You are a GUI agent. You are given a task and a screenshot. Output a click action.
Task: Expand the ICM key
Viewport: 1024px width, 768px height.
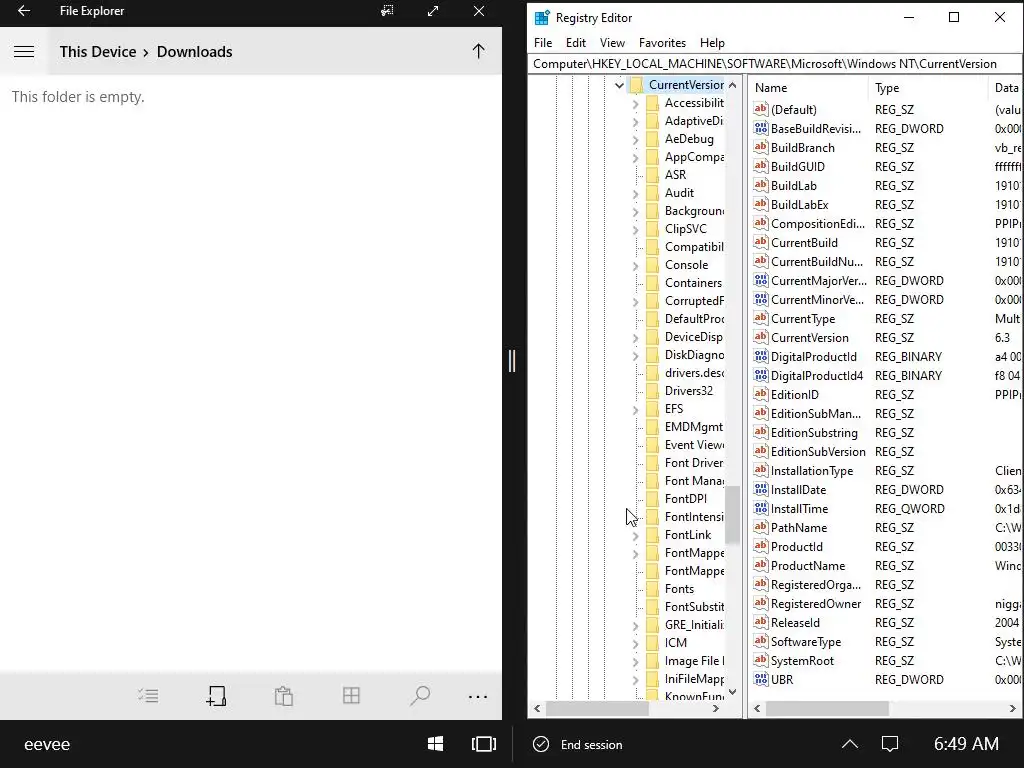point(635,643)
